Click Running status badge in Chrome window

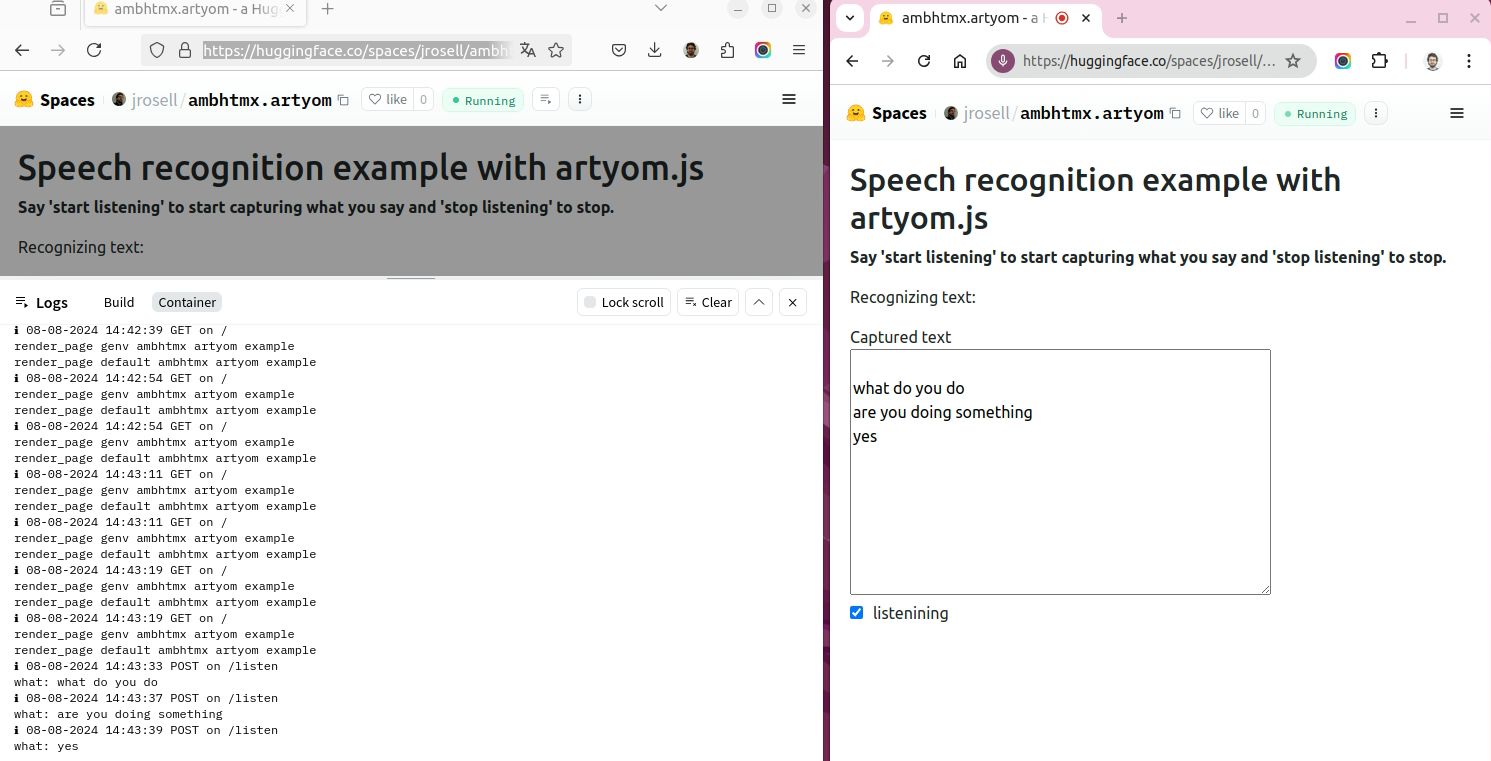coord(1315,114)
